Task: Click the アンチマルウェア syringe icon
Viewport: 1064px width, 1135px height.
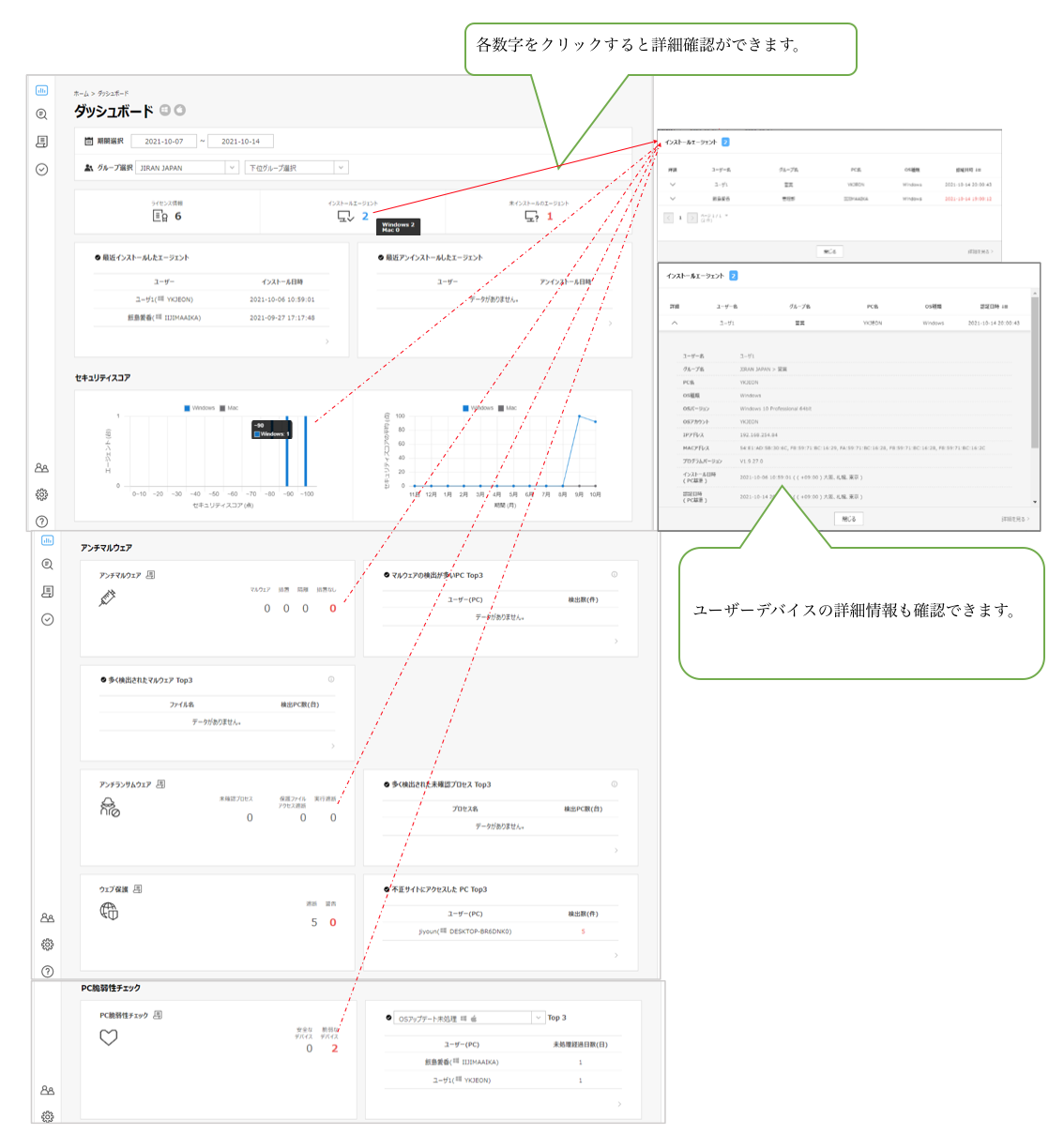Action: (108, 598)
